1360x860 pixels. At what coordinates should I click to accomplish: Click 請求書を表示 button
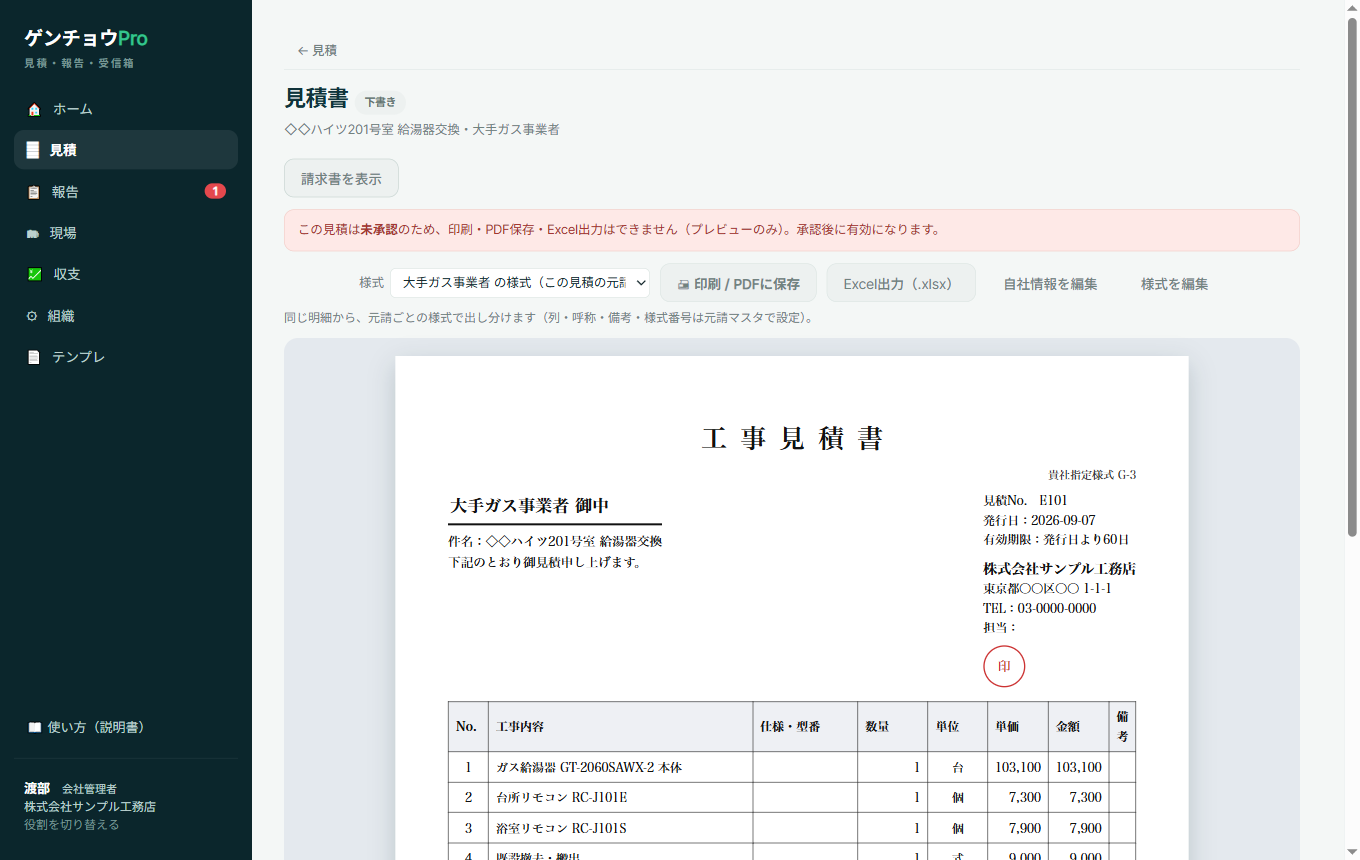click(x=341, y=179)
